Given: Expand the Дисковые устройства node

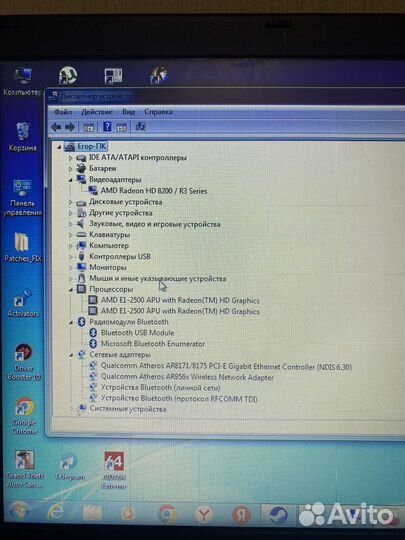Looking at the screenshot, I should pos(71,202).
